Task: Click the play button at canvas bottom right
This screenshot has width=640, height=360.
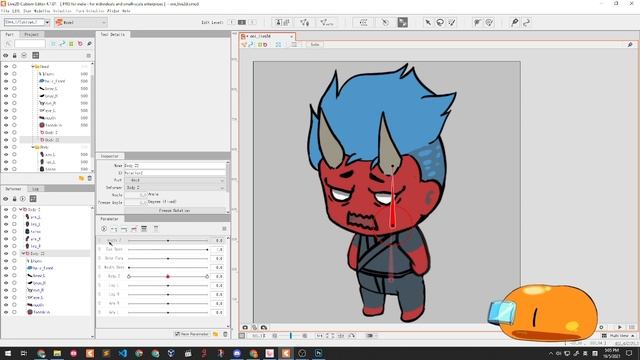Action: coord(620,327)
